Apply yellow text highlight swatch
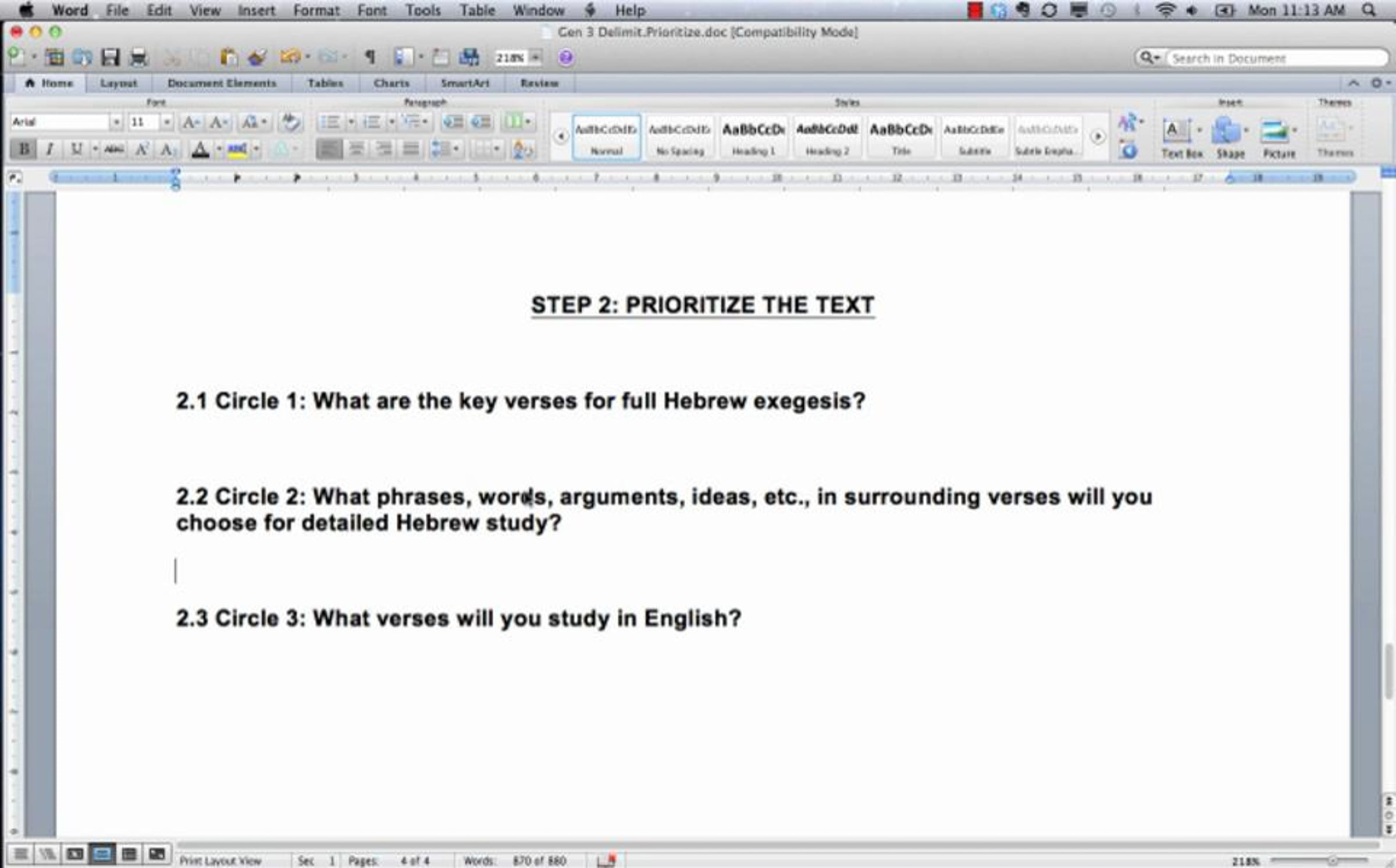Viewport: 1396px width, 868px height. point(237,149)
